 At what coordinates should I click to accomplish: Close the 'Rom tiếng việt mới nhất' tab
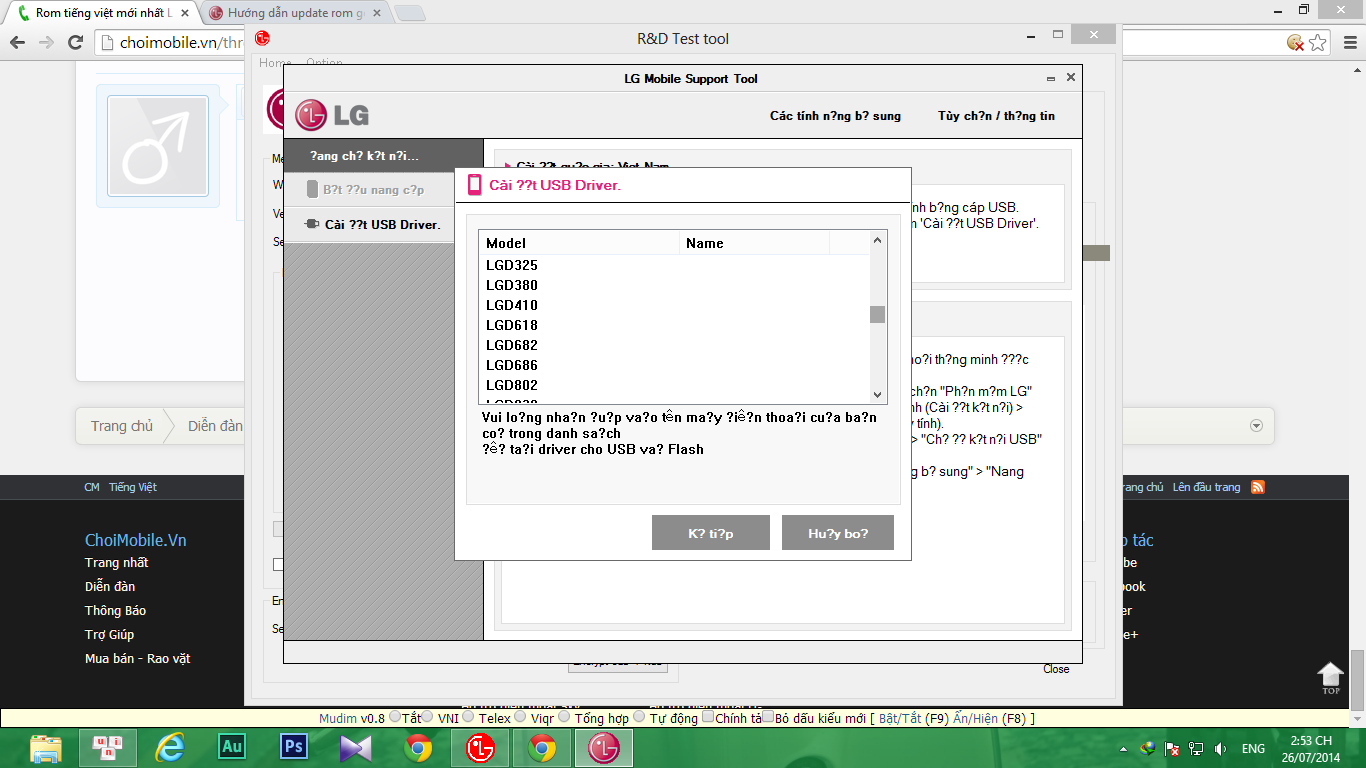pyautogui.click(x=184, y=13)
